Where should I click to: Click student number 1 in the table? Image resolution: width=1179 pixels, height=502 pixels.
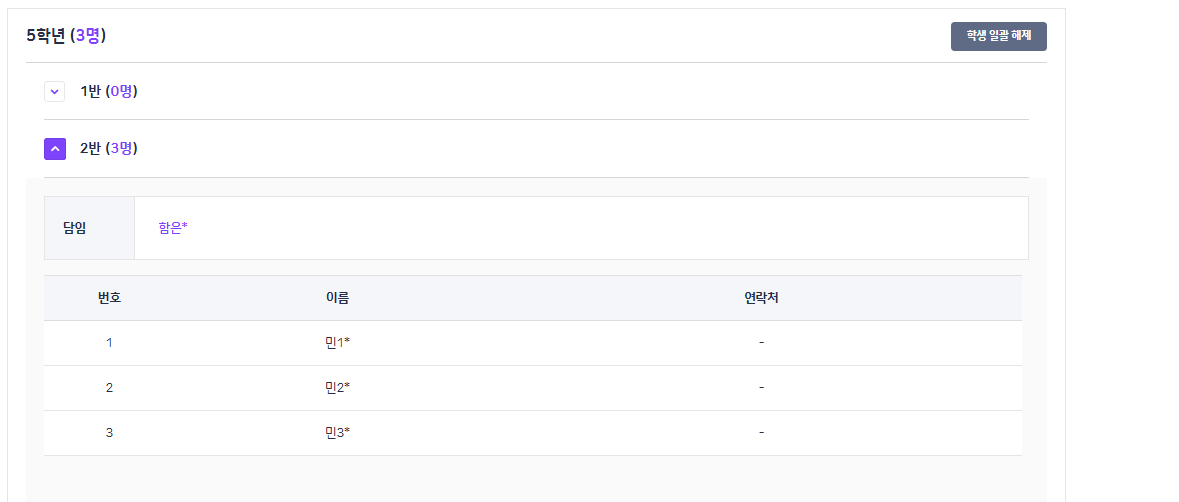(109, 343)
